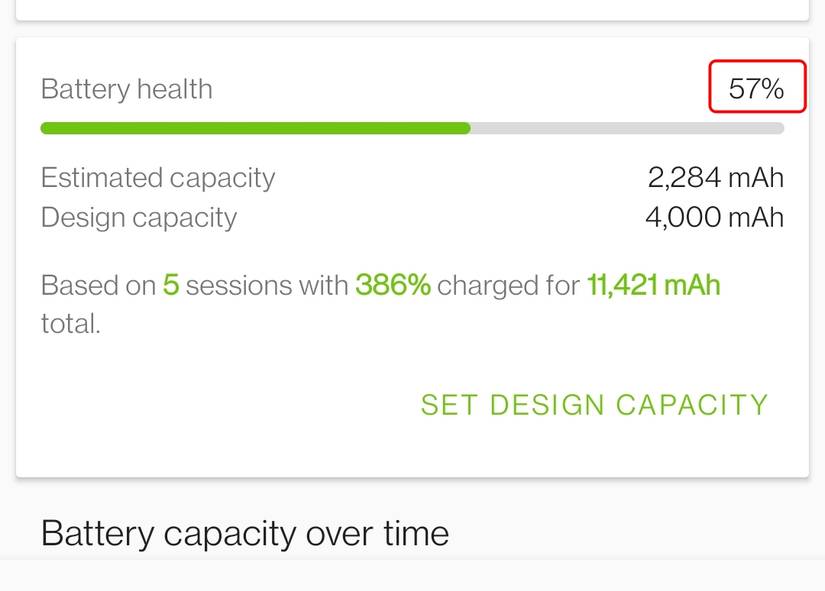Viewport: 825px width, 591px height.
Task: Click the 2,284 mAh estimated capacity value
Action: [715, 177]
